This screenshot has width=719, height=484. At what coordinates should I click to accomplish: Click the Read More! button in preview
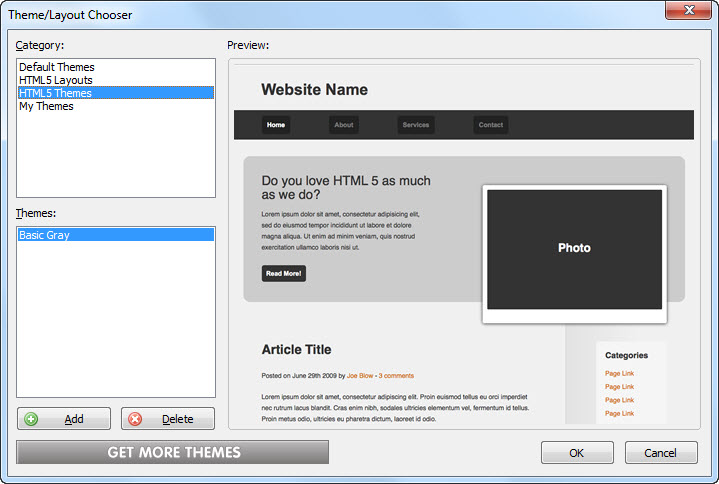pyautogui.click(x=284, y=273)
